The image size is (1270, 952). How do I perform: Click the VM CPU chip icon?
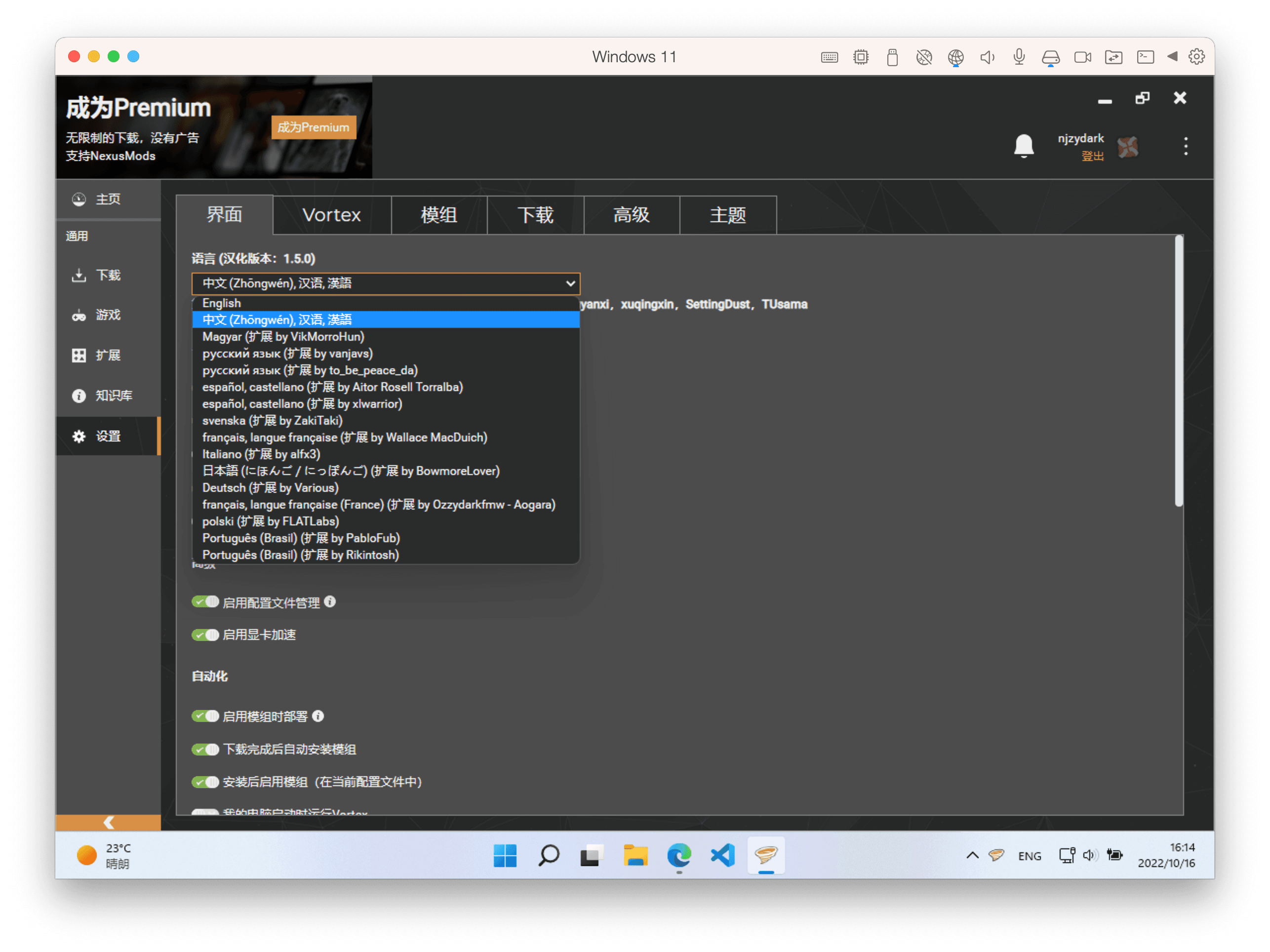click(x=861, y=57)
